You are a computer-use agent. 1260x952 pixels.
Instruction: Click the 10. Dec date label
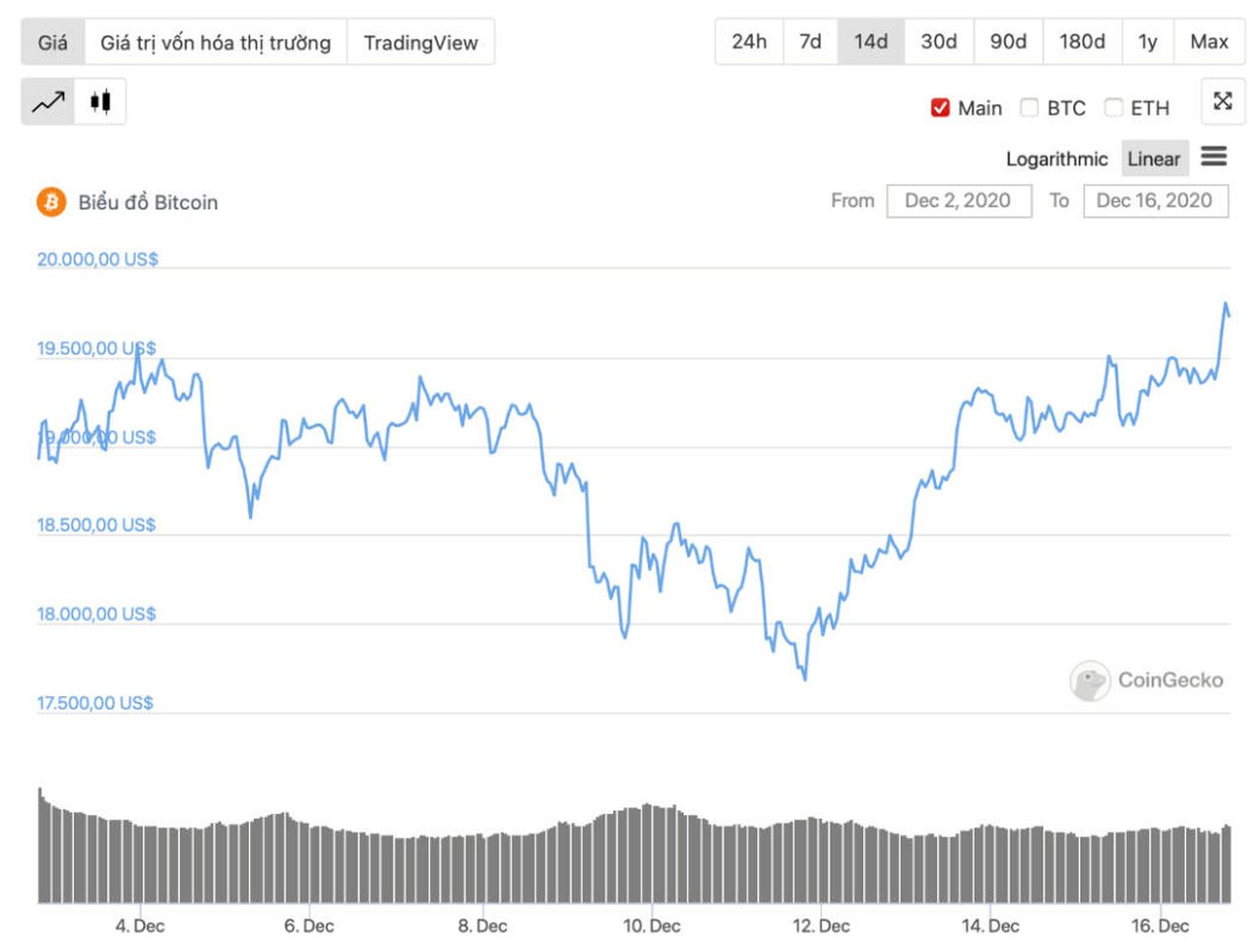click(652, 926)
